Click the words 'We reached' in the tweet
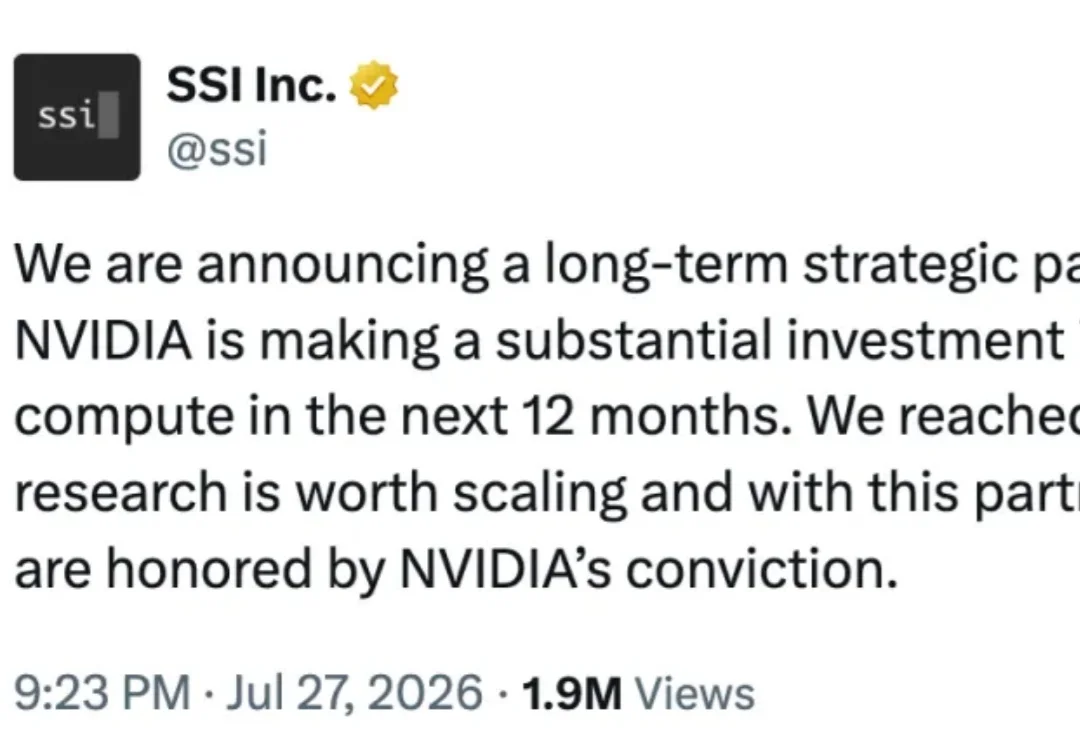The width and height of the screenshot is (1080, 744). click(944, 417)
